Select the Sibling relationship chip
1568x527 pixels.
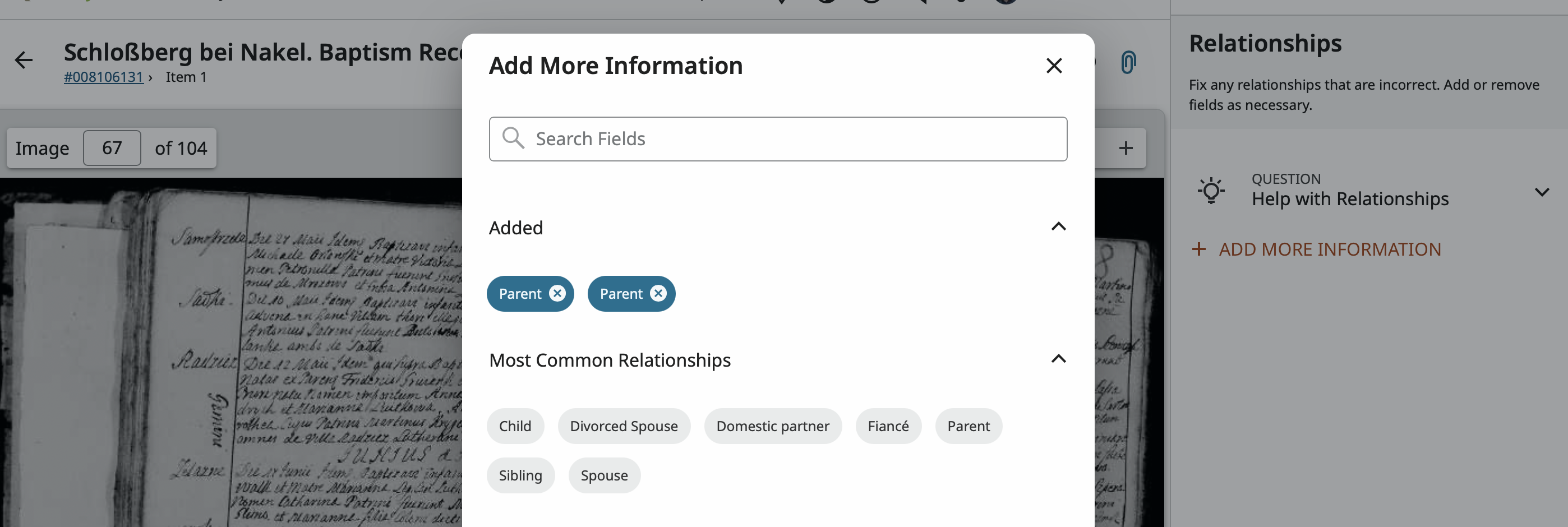point(520,475)
